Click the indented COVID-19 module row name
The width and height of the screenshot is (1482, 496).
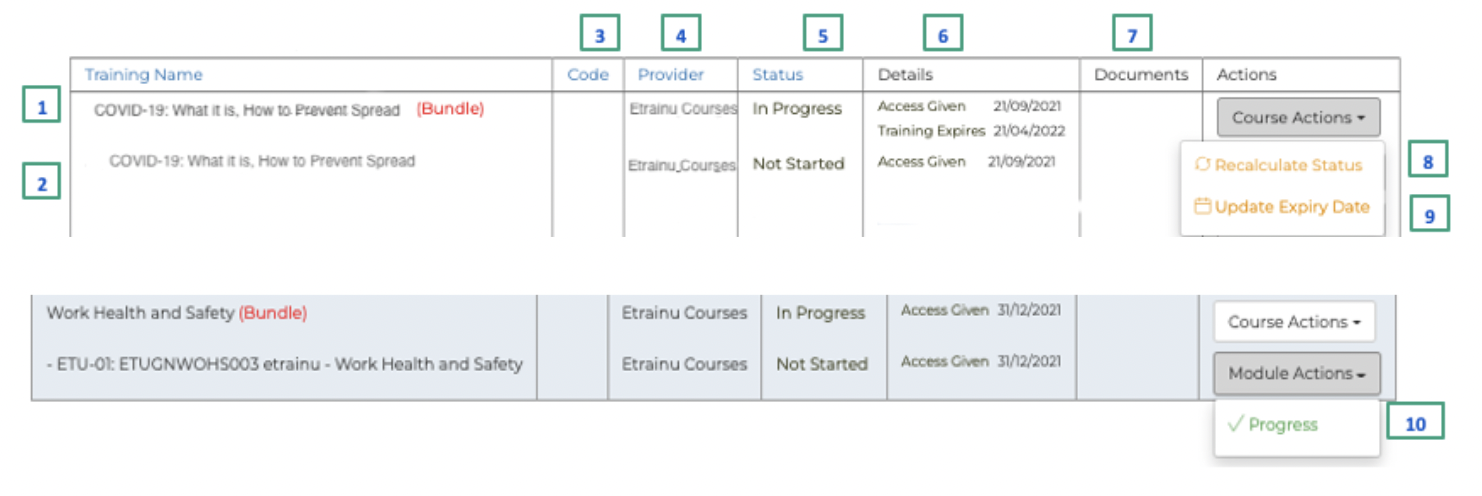point(262,161)
